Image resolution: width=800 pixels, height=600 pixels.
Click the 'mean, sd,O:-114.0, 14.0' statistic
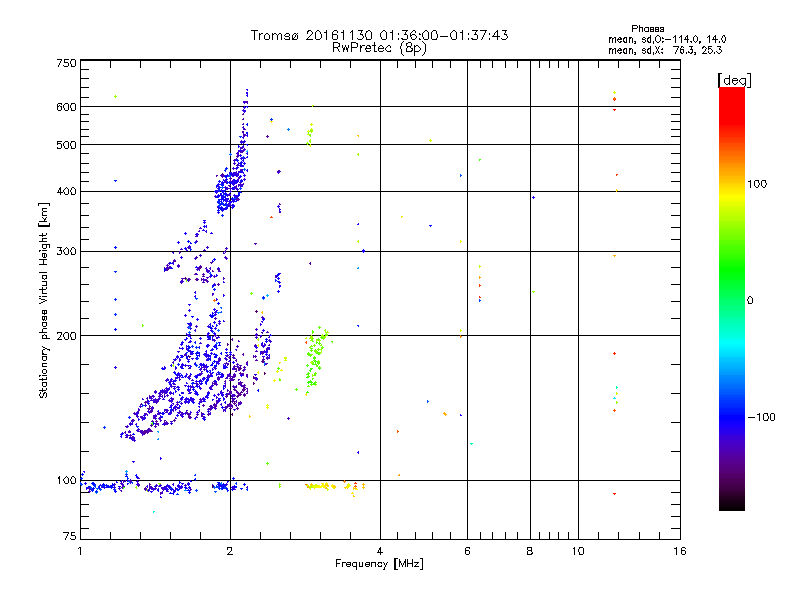pos(667,39)
